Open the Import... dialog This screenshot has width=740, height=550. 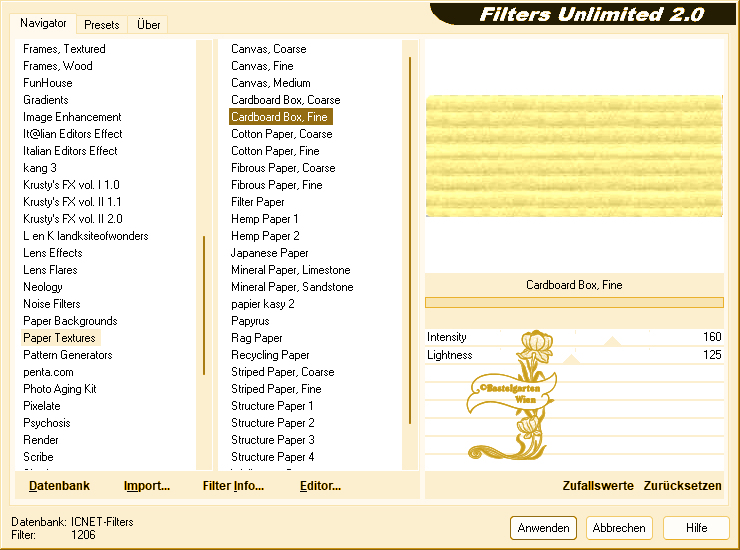point(147,486)
